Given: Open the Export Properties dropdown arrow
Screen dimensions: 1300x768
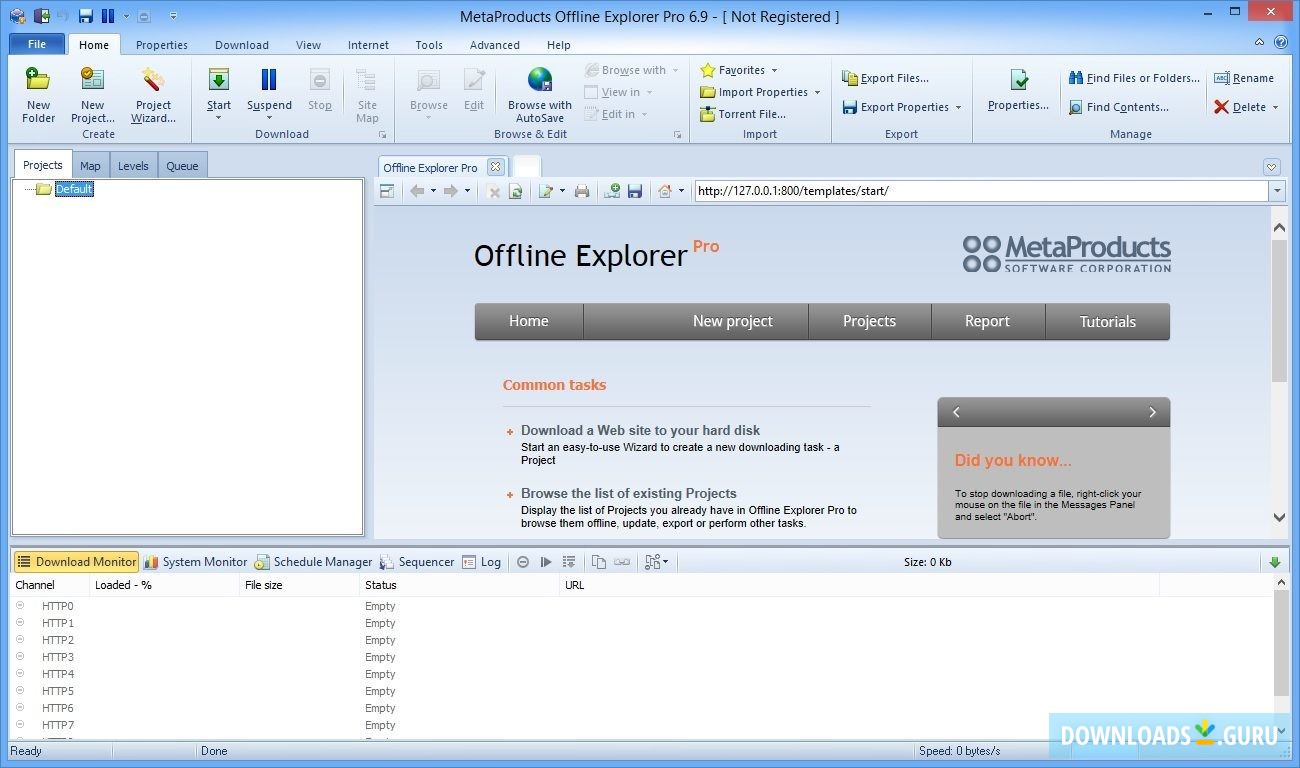Looking at the screenshot, I should pyautogui.click(x=958, y=108).
